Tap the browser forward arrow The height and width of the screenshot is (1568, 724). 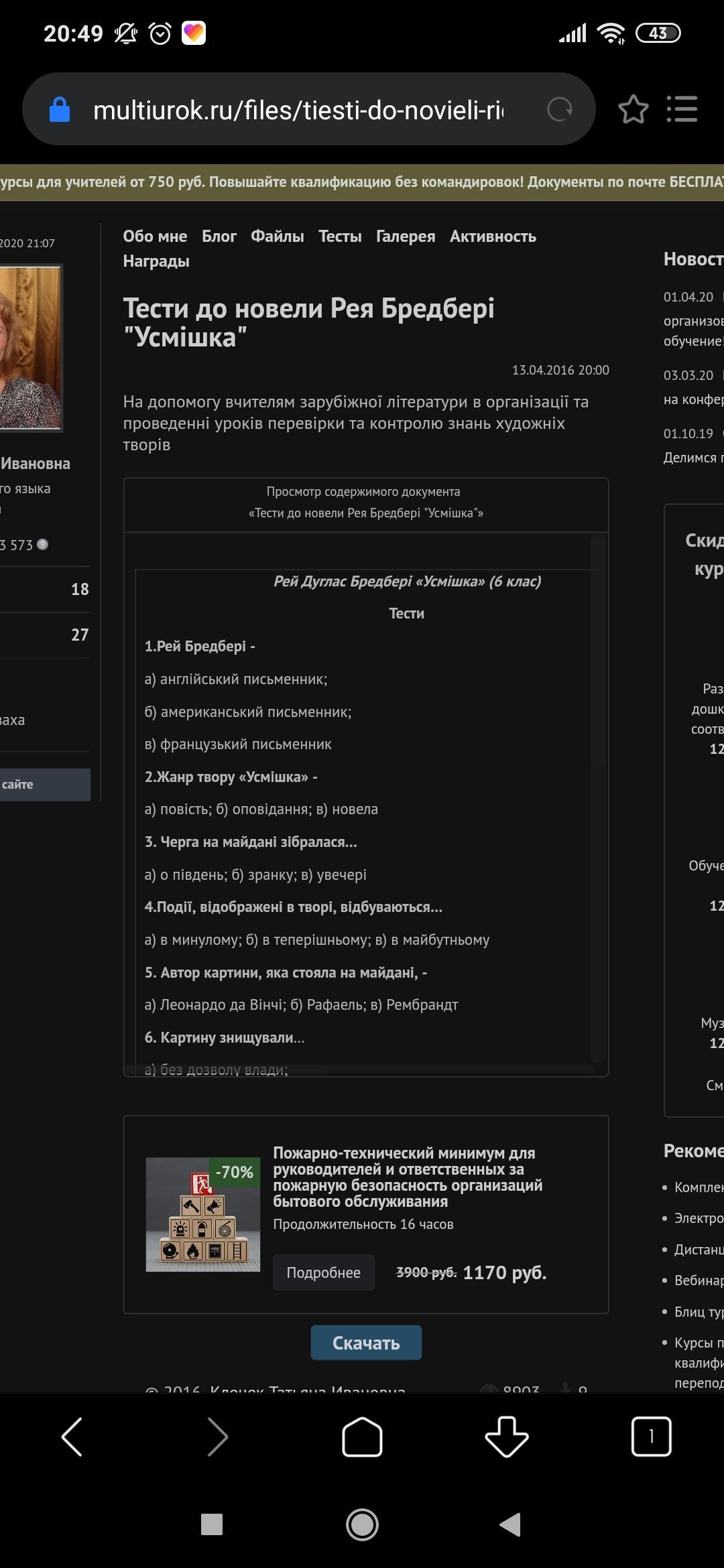(217, 1436)
